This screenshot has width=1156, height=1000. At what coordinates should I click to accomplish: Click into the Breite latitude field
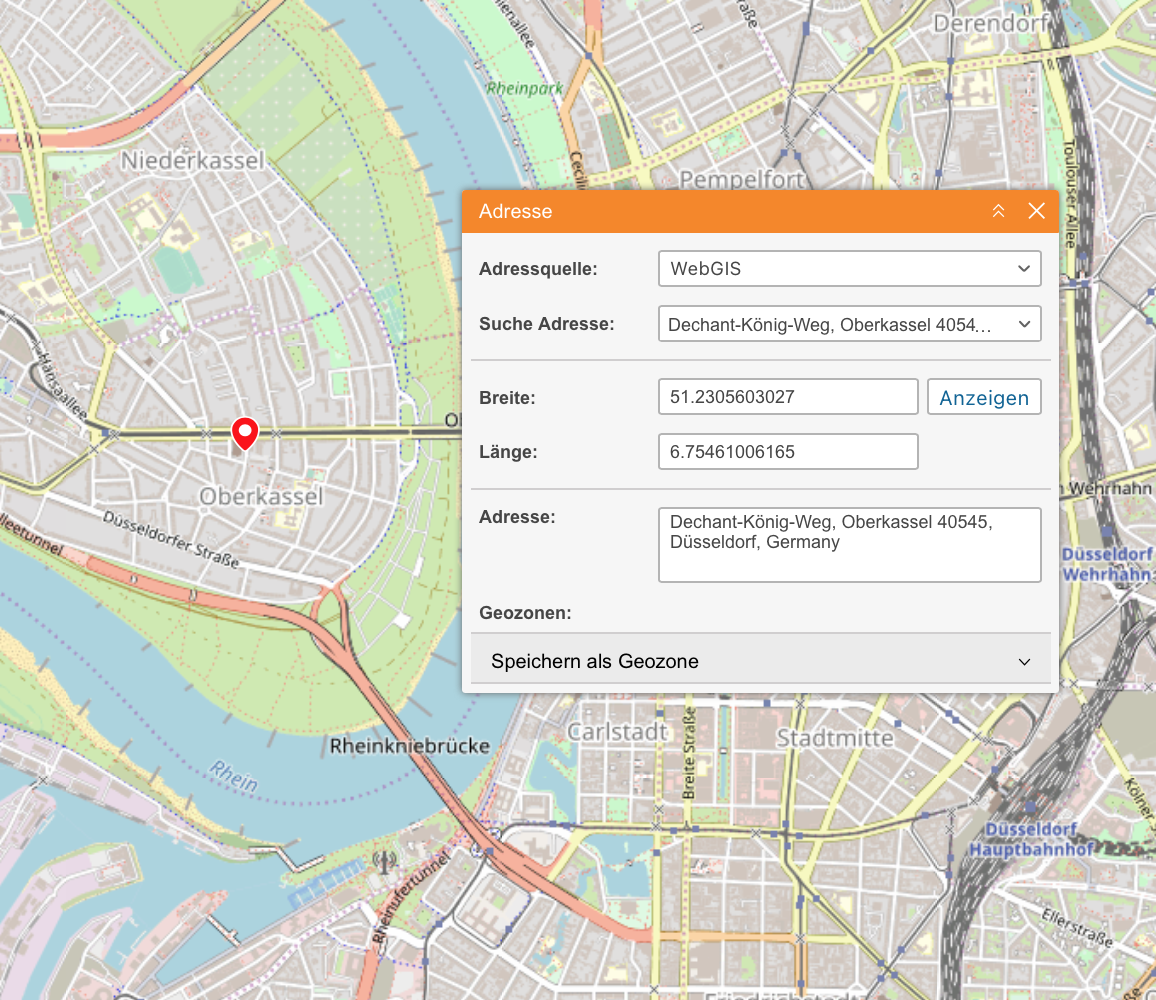(788, 397)
